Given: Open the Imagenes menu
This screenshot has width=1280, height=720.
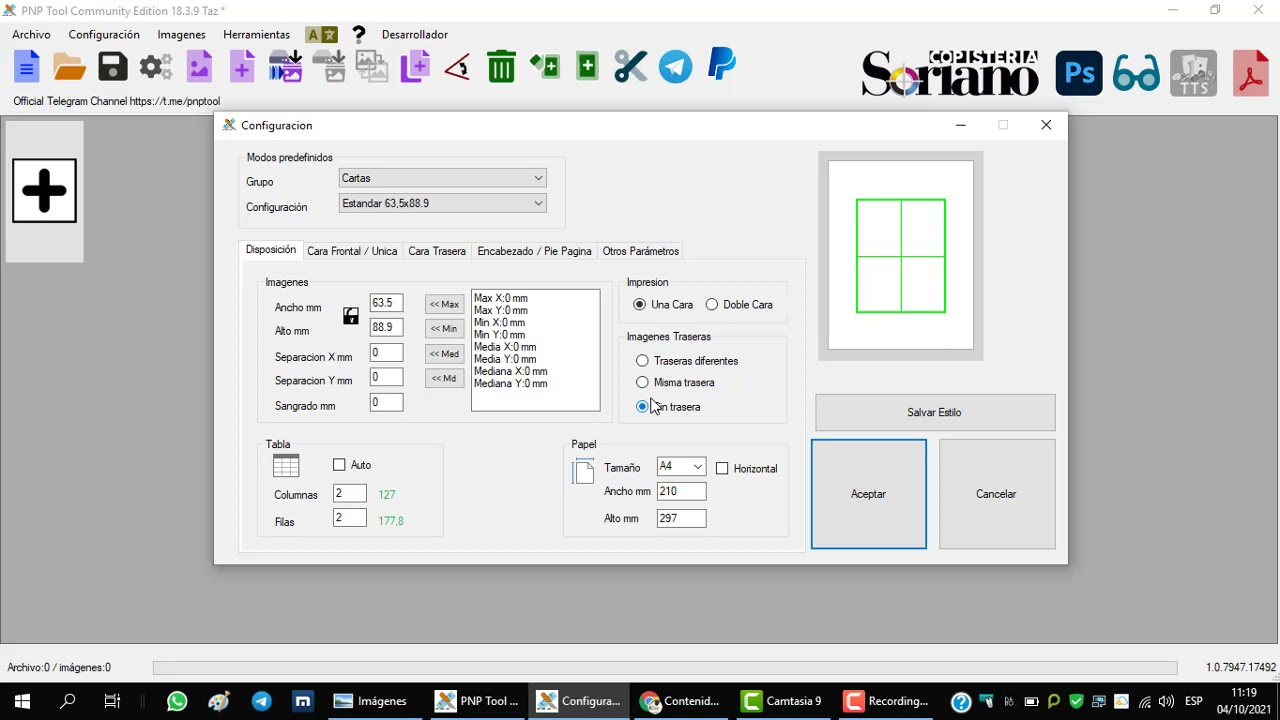Looking at the screenshot, I should (x=181, y=34).
